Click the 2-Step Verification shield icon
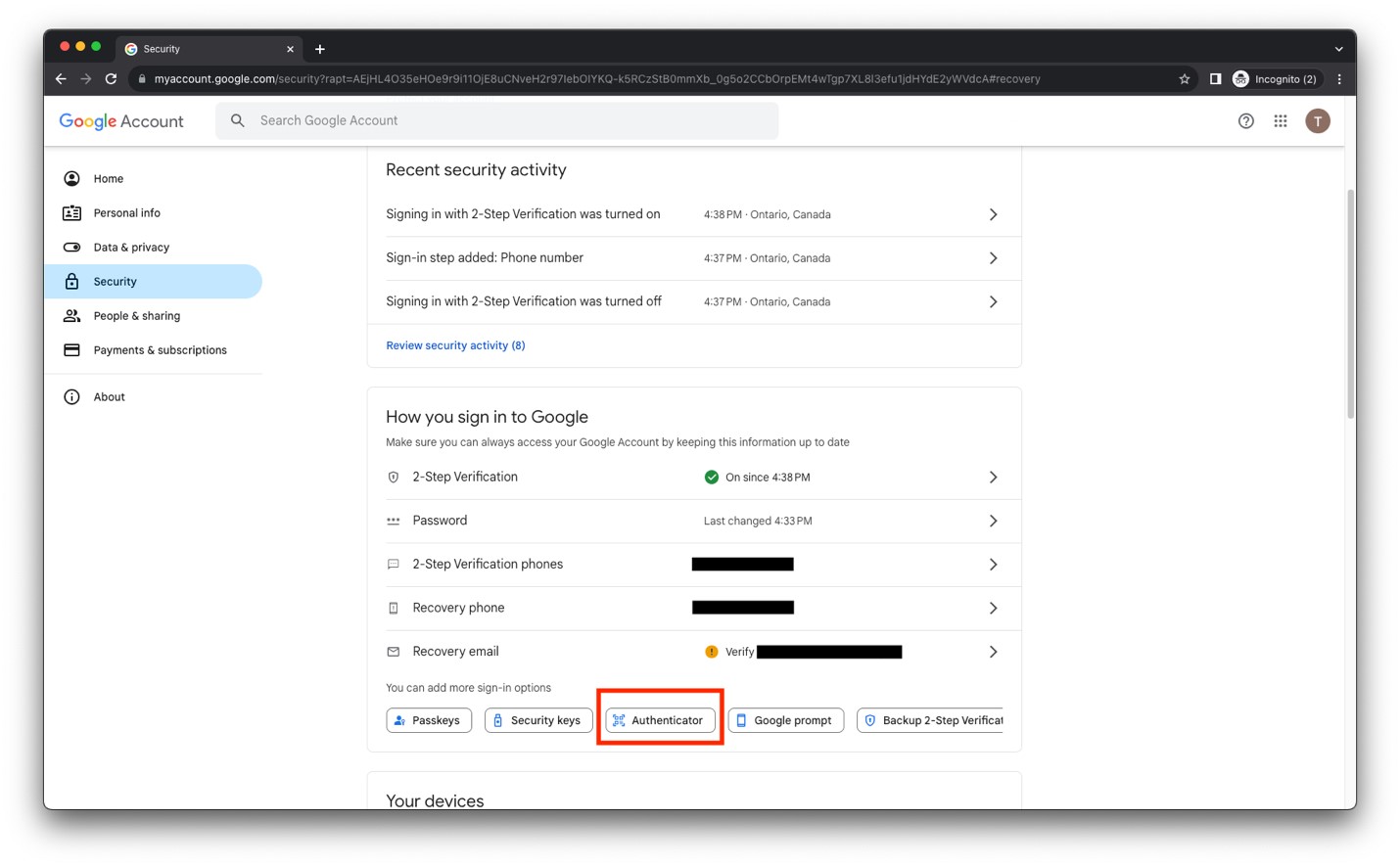 coord(394,478)
